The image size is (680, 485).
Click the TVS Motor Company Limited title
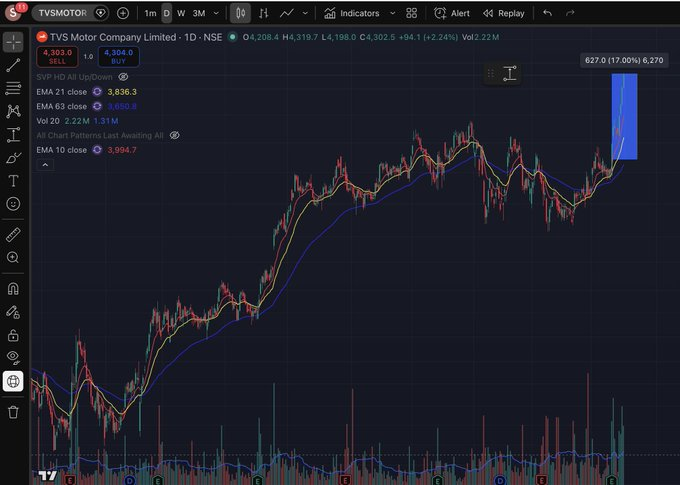(x=113, y=37)
